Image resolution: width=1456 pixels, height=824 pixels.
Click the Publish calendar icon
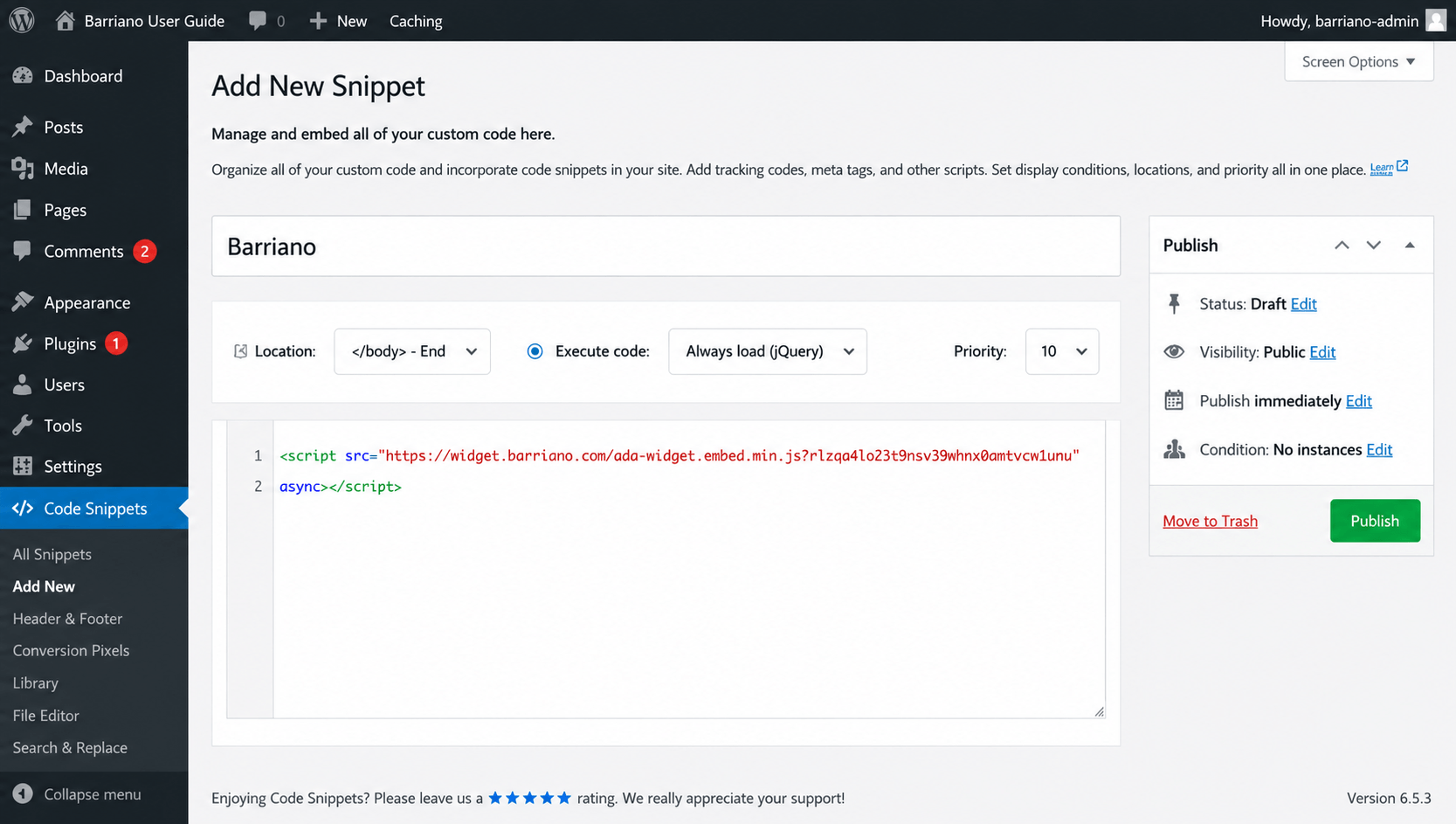pyautogui.click(x=1174, y=400)
